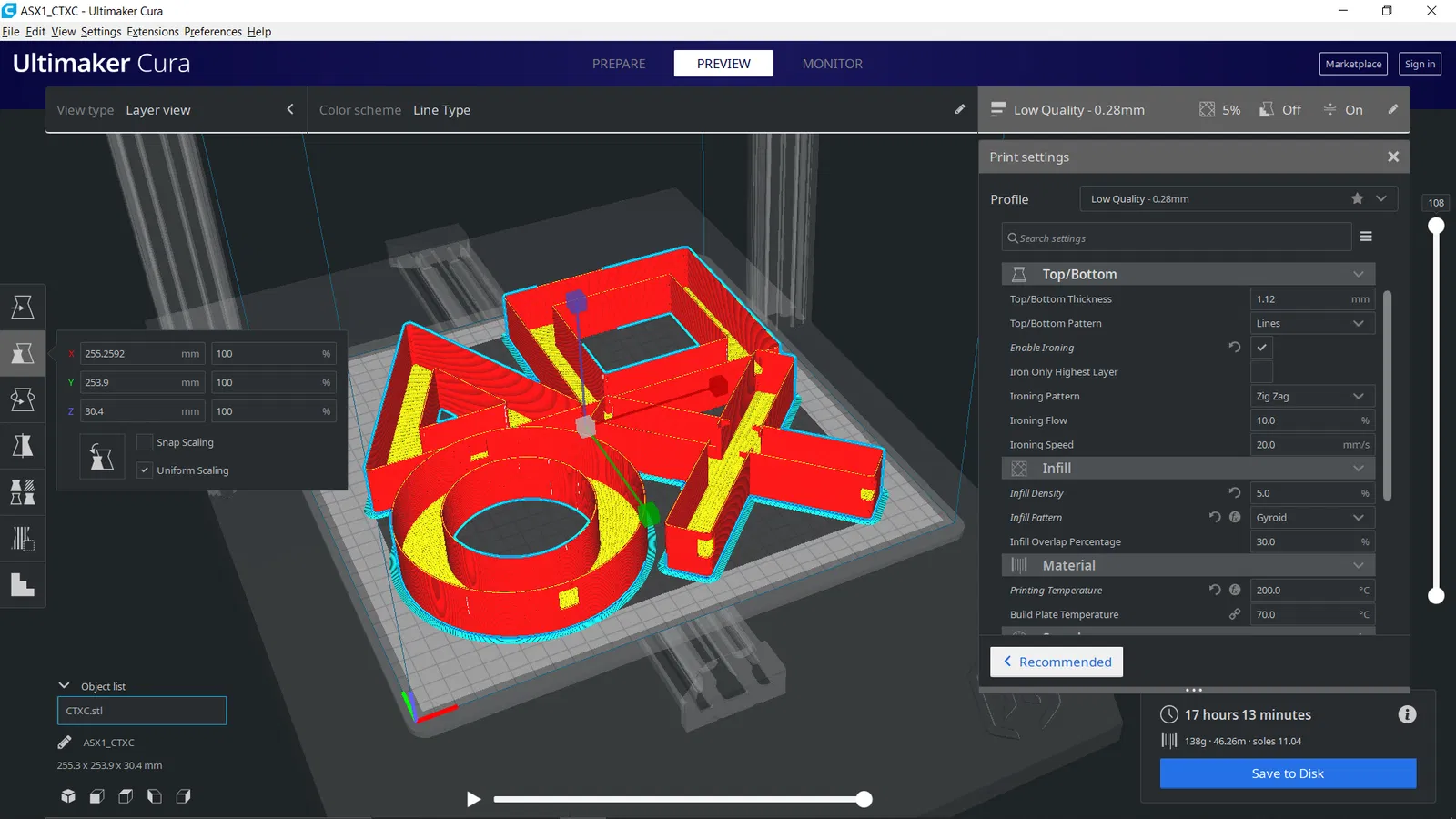Collapse the Material settings section
1456x819 pixels.
click(x=1188, y=565)
